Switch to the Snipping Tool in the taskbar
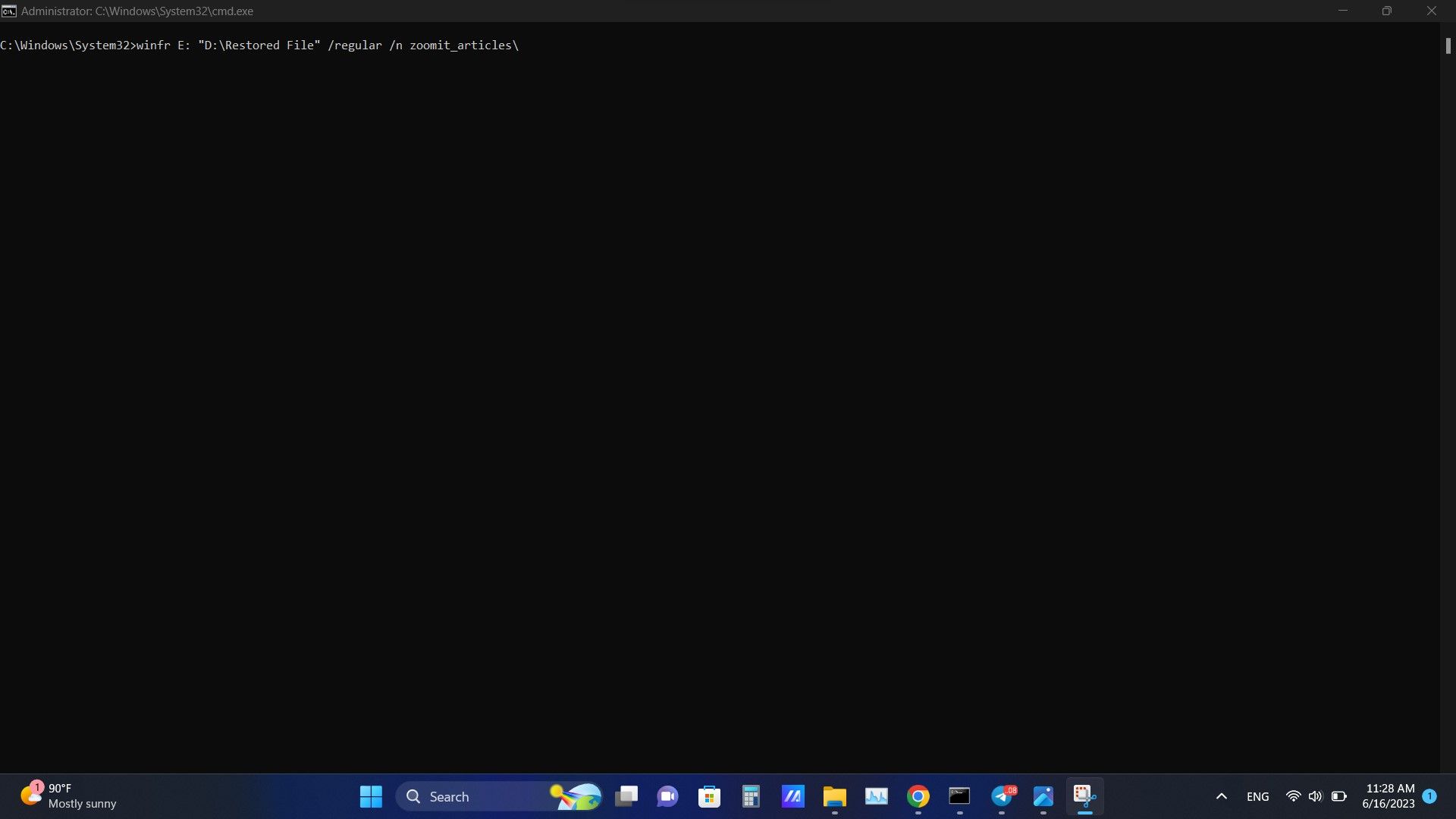This screenshot has height=819, width=1456. 1085,796
